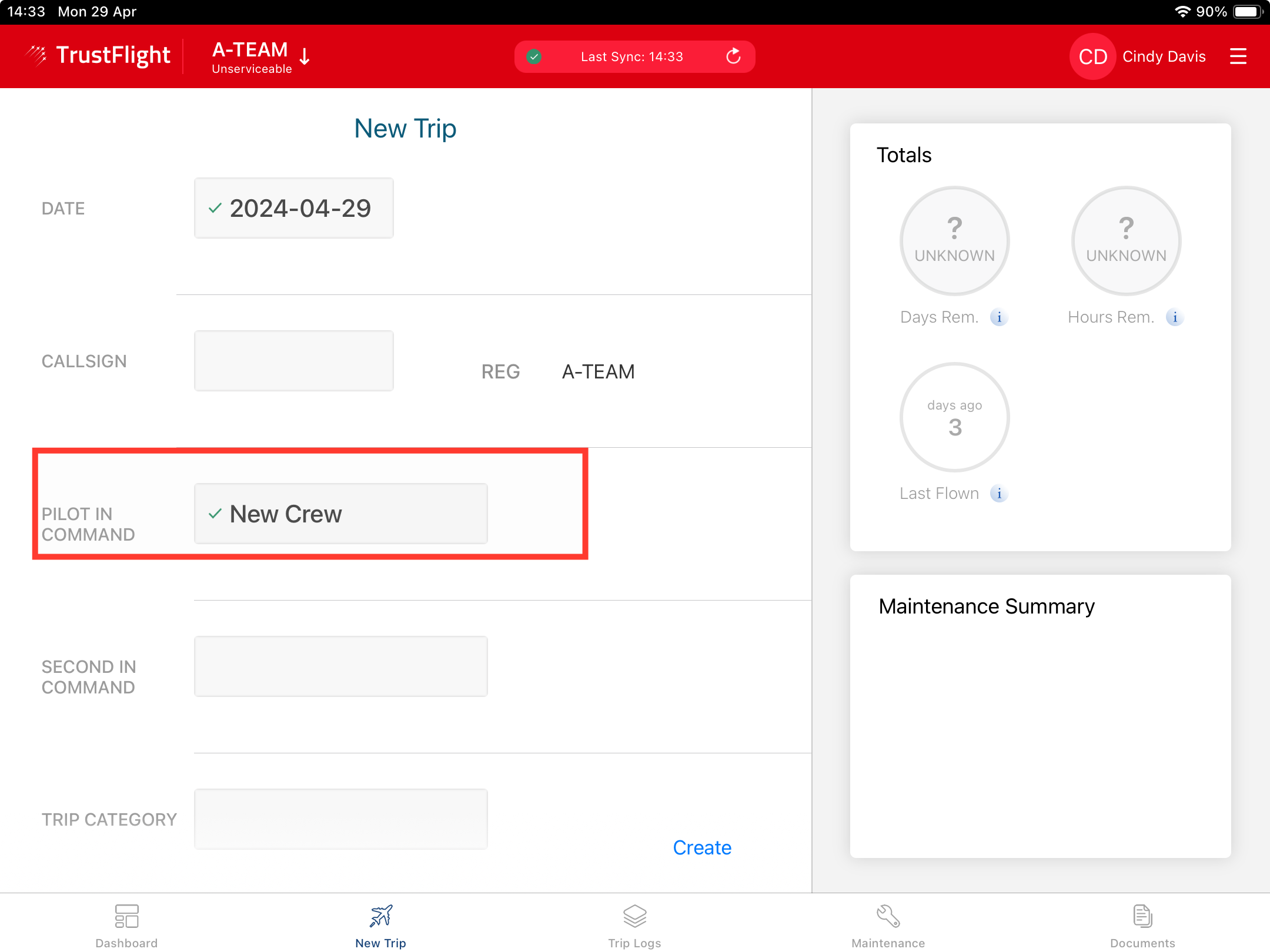
Task: Tap the sync refresh arrow icon
Action: click(733, 56)
